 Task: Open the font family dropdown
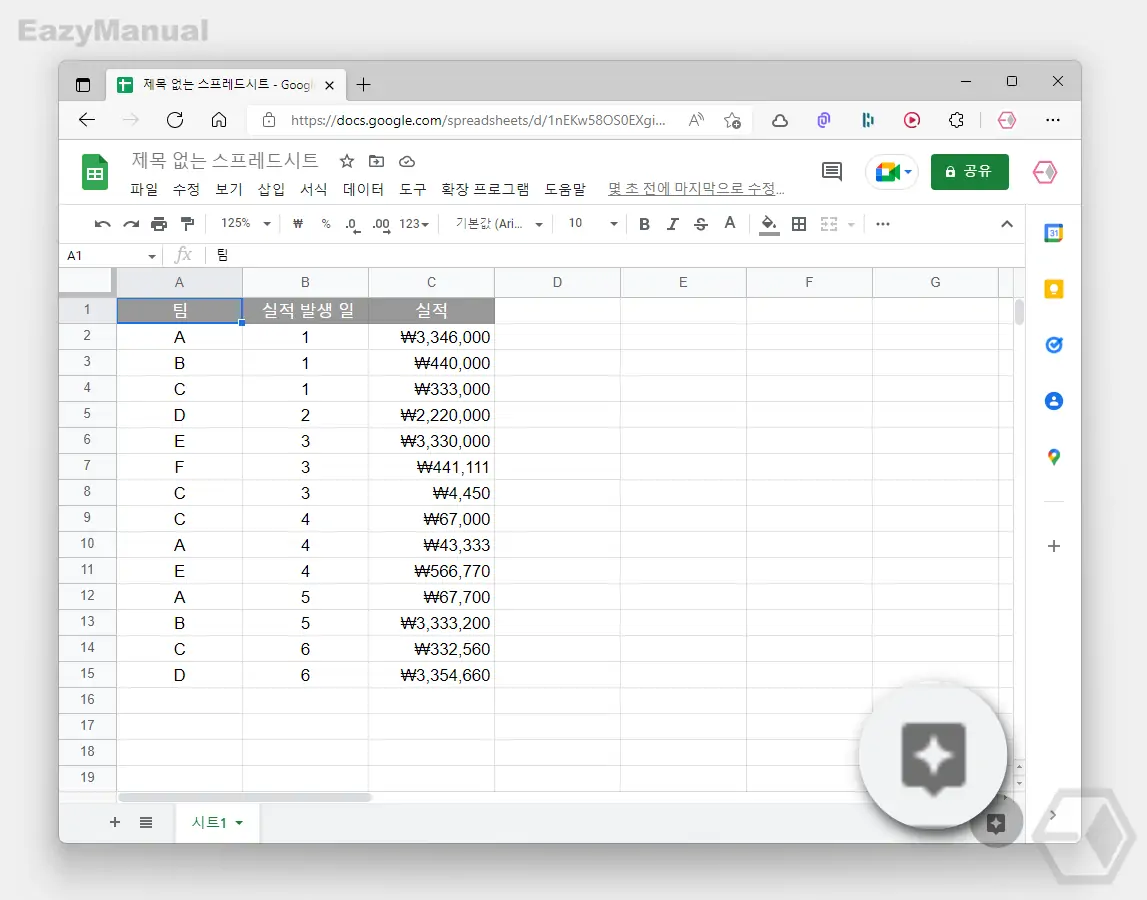click(x=499, y=224)
